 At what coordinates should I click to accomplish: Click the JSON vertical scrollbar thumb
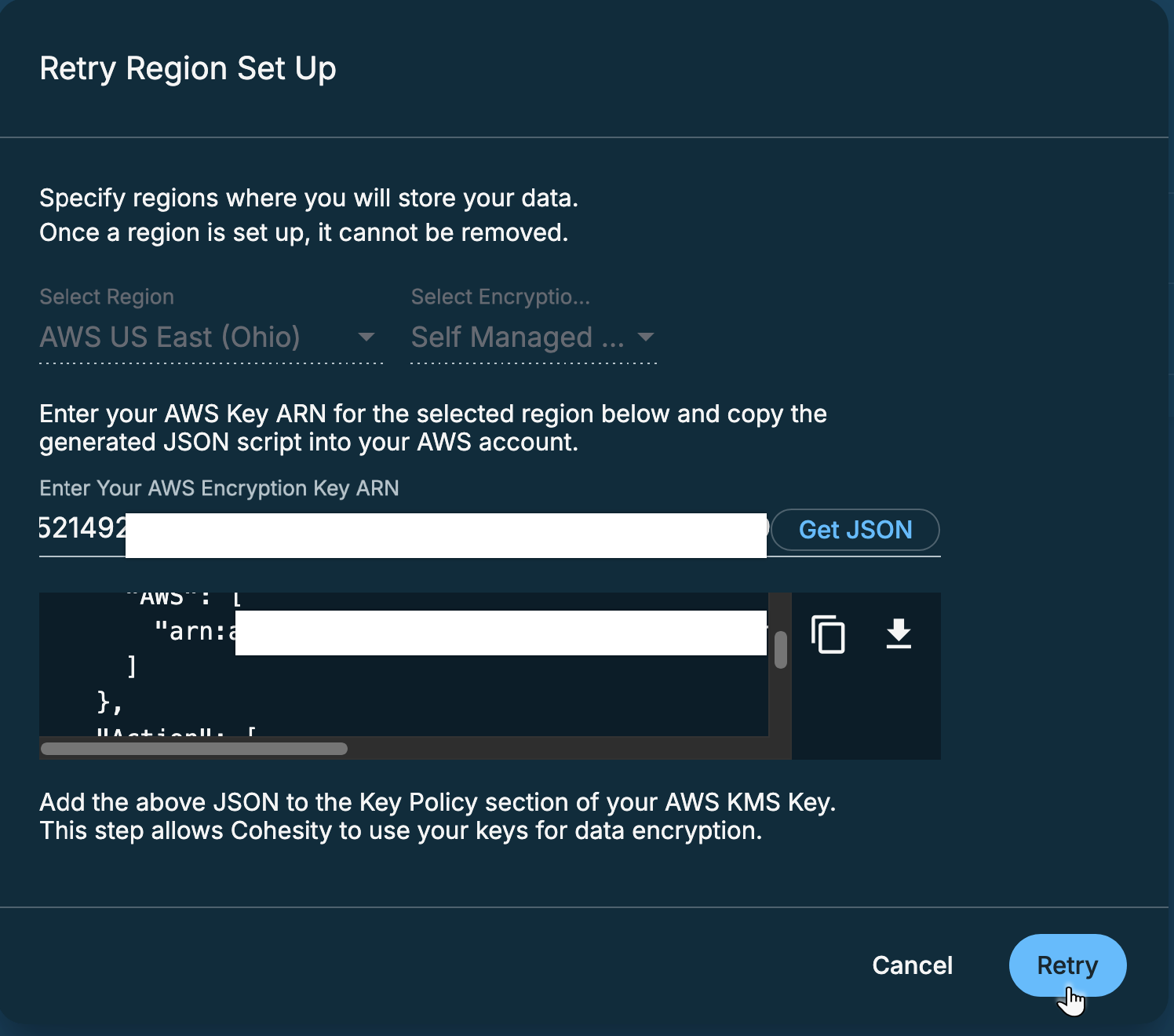[x=781, y=649]
